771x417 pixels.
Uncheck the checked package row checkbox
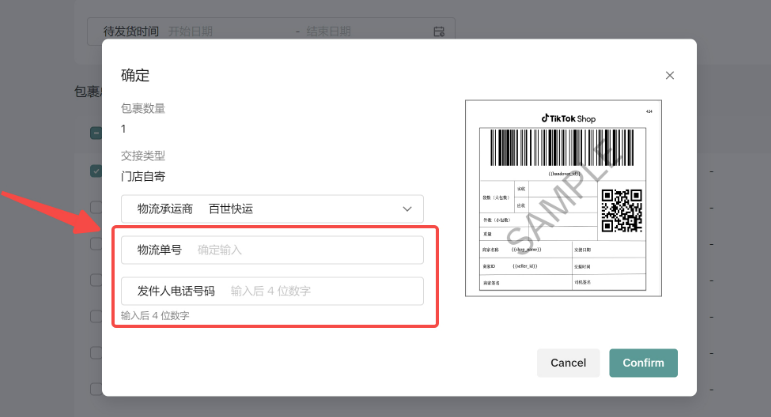coord(96,171)
